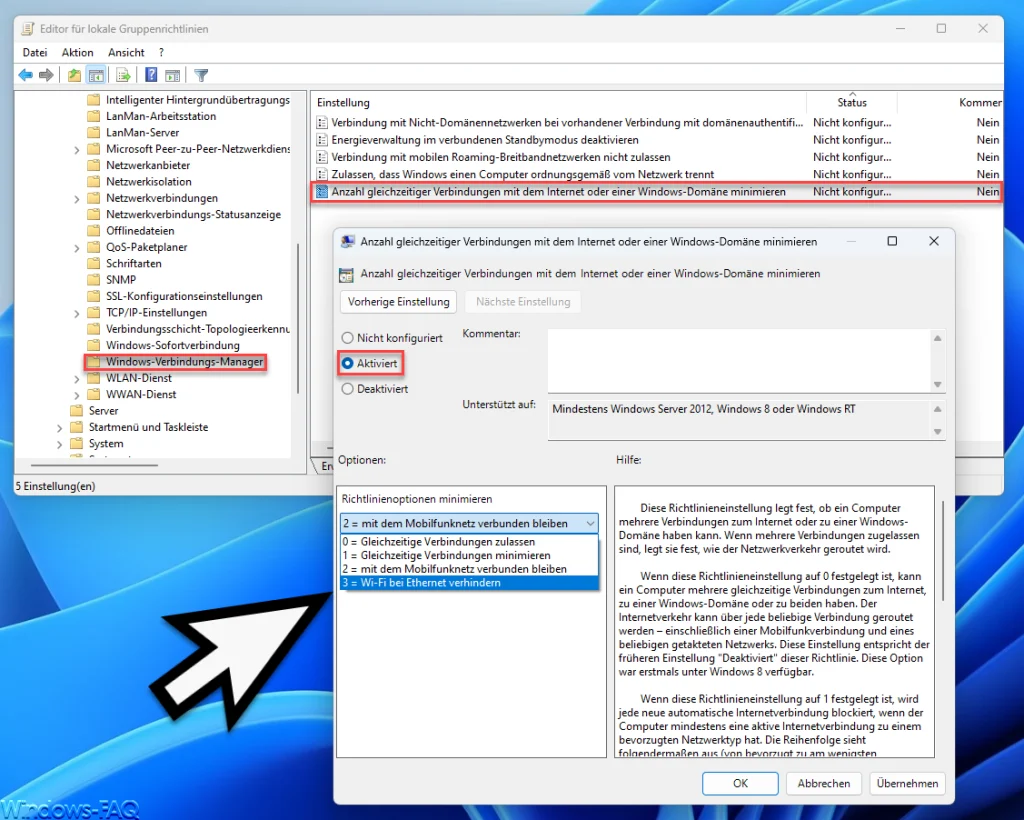The height and width of the screenshot is (820, 1024).
Task: Expand the TCP/IP-Einstellungen tree node
Action: click(x=77, y=313)
